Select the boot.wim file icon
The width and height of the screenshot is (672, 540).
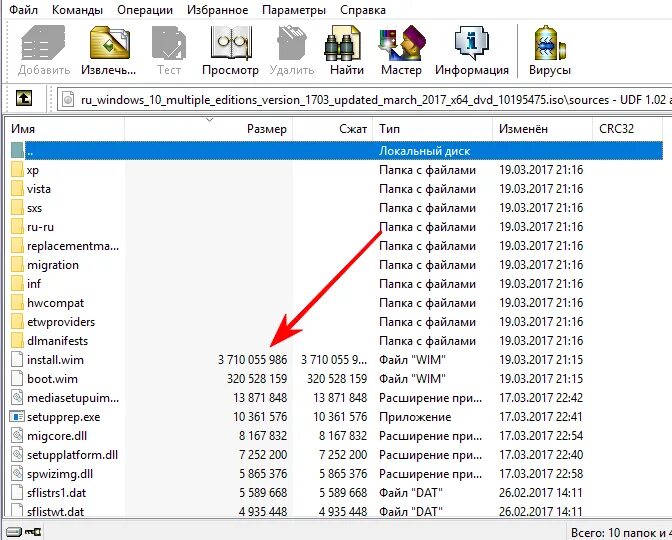coord(17,379)
